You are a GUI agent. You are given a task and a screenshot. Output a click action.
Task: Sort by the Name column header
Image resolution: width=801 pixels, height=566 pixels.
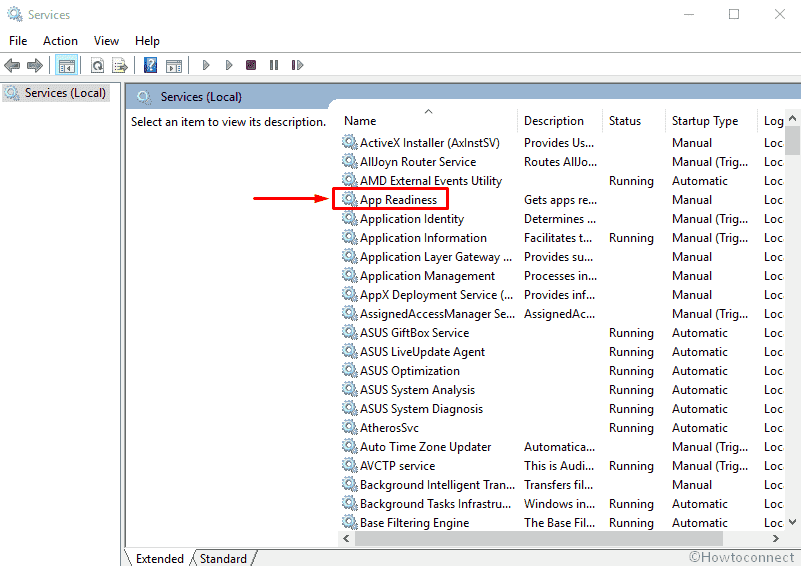coord(428,121)
